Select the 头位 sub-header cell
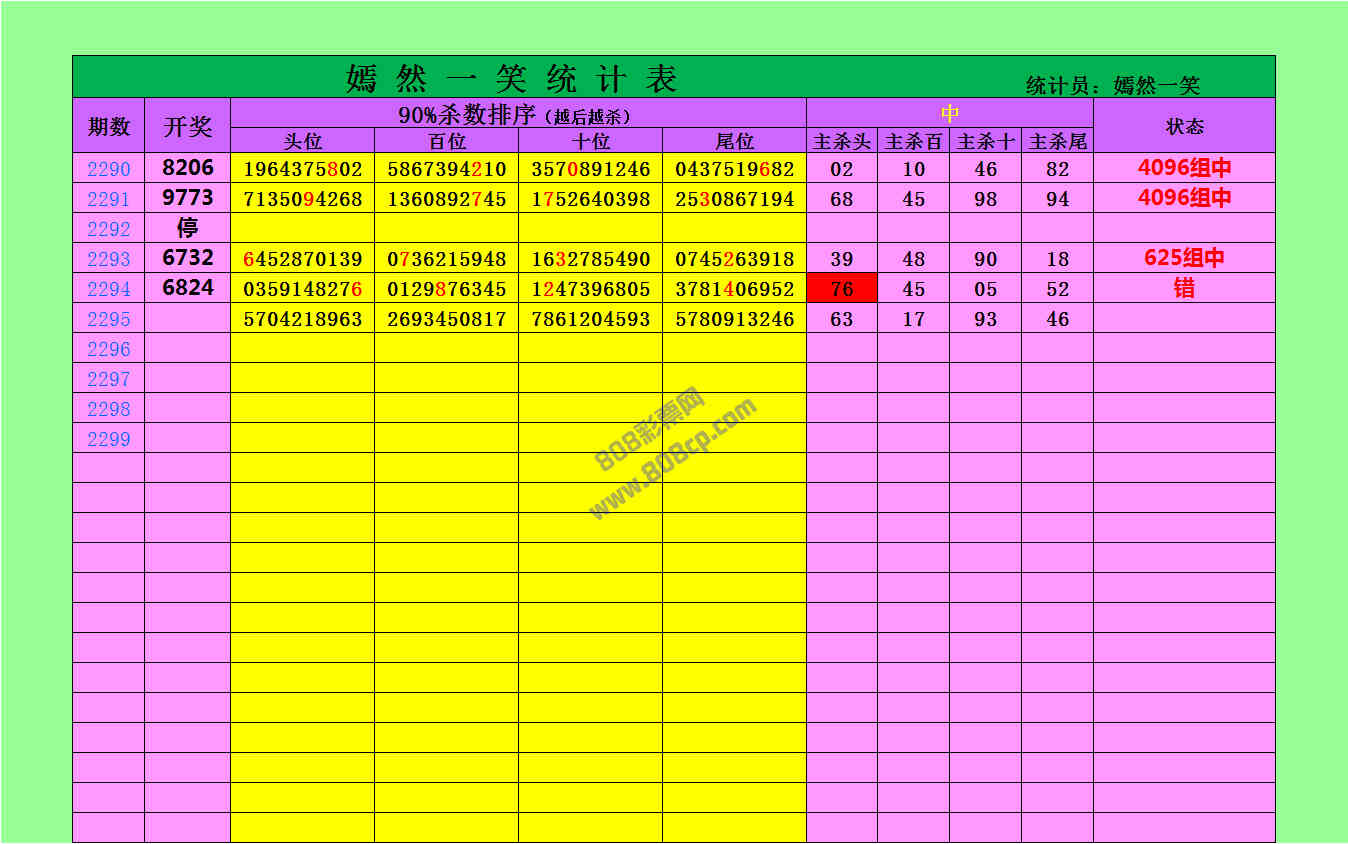This screenshot has width=1348, height=844. click(303, 142)
